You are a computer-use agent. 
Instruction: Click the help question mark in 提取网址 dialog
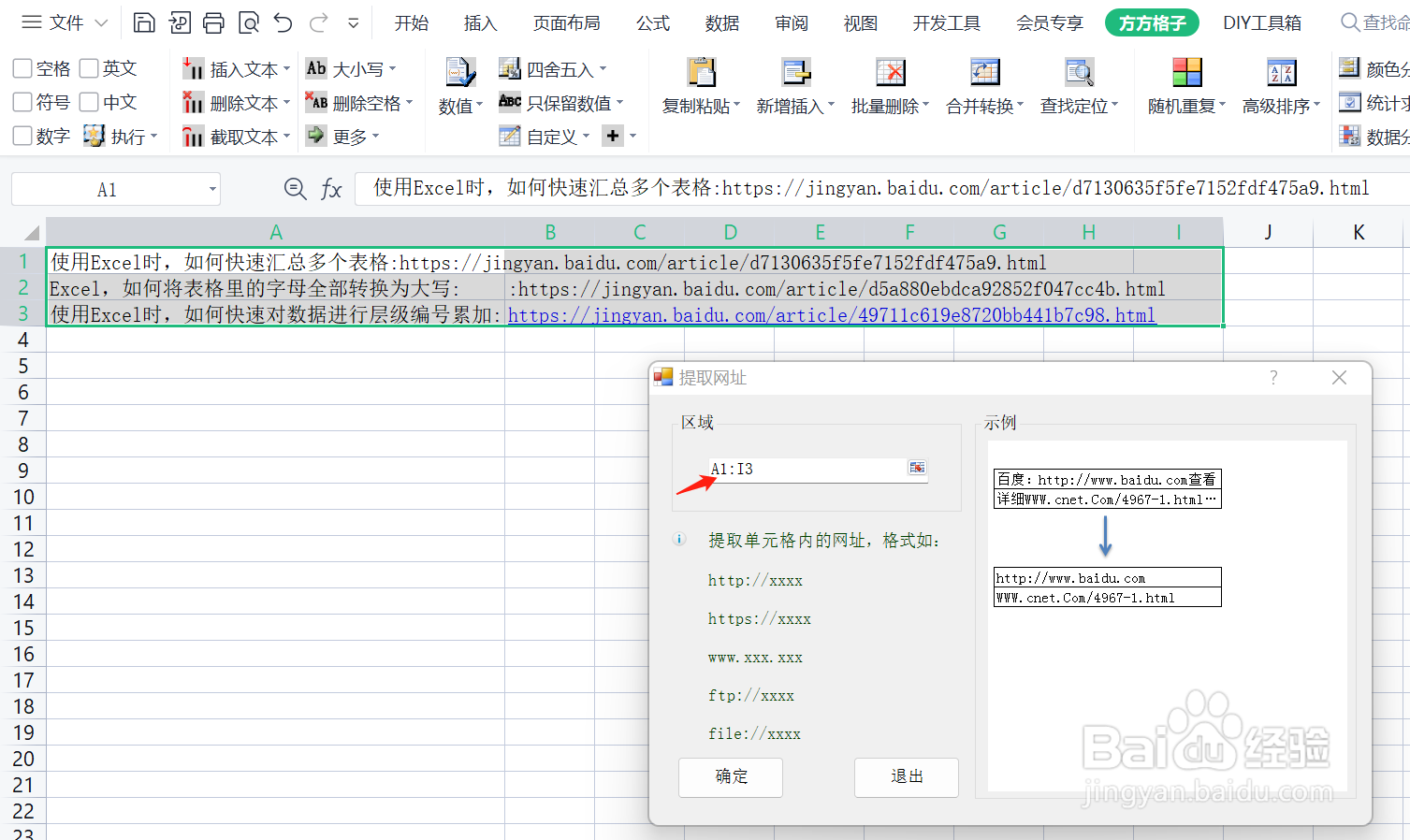click(x=1273, y=377)
